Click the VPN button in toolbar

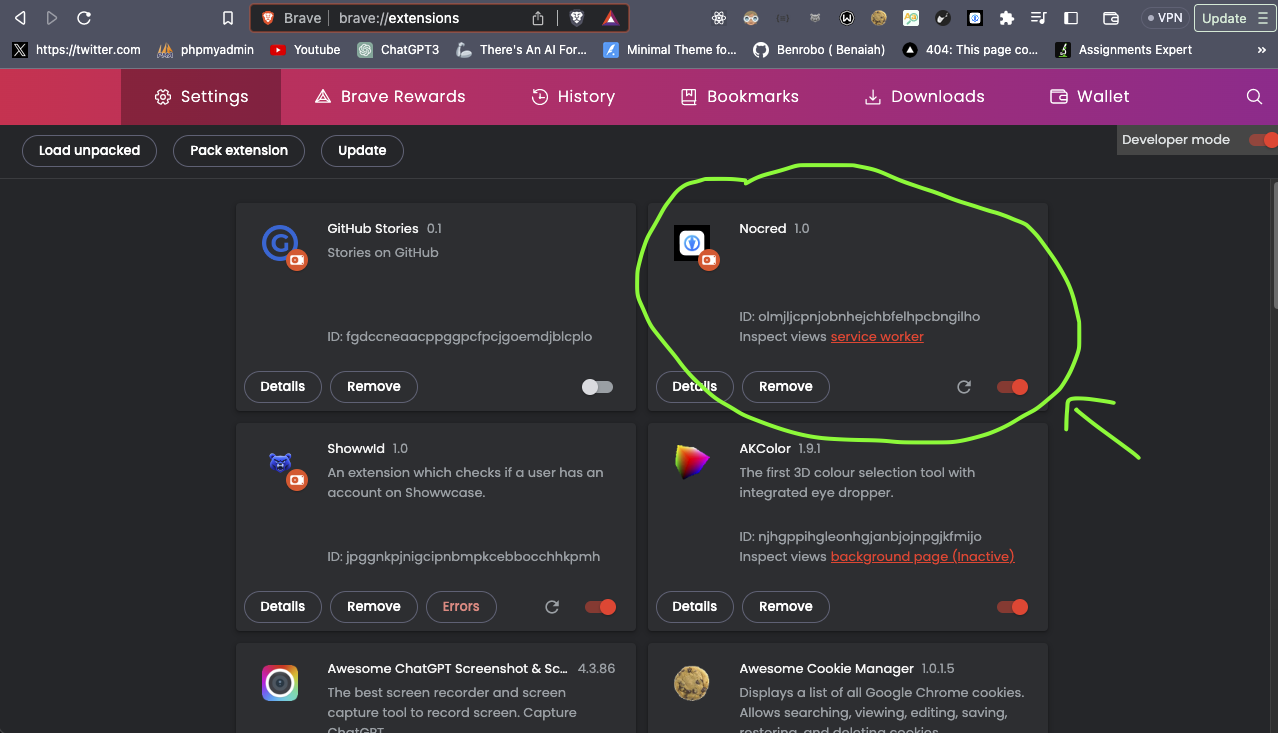click(1164, 18)
